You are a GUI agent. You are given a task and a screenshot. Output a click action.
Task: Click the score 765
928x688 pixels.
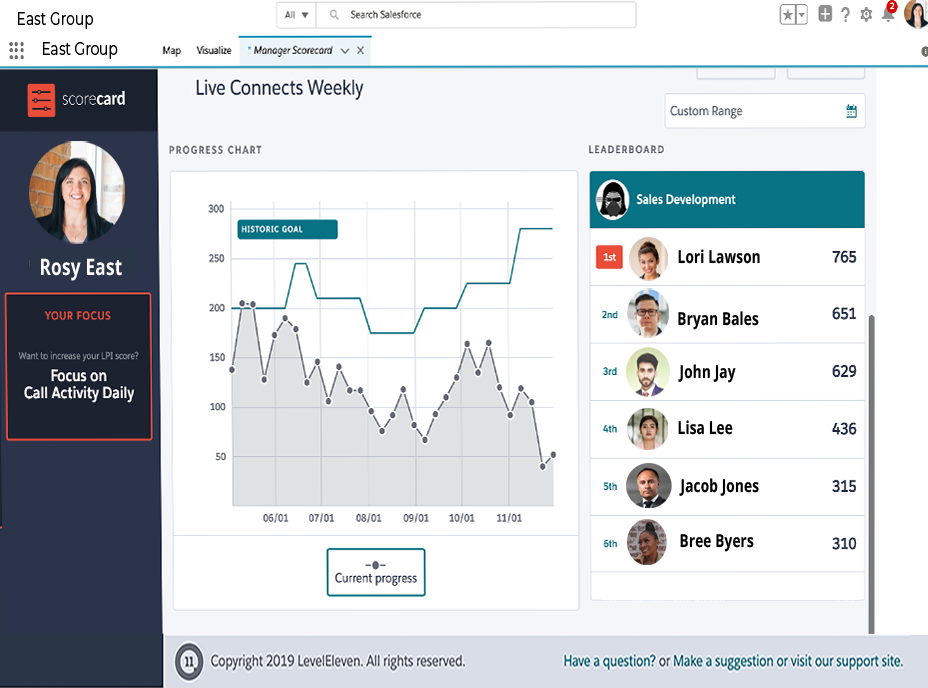click(x=844, y=257)
